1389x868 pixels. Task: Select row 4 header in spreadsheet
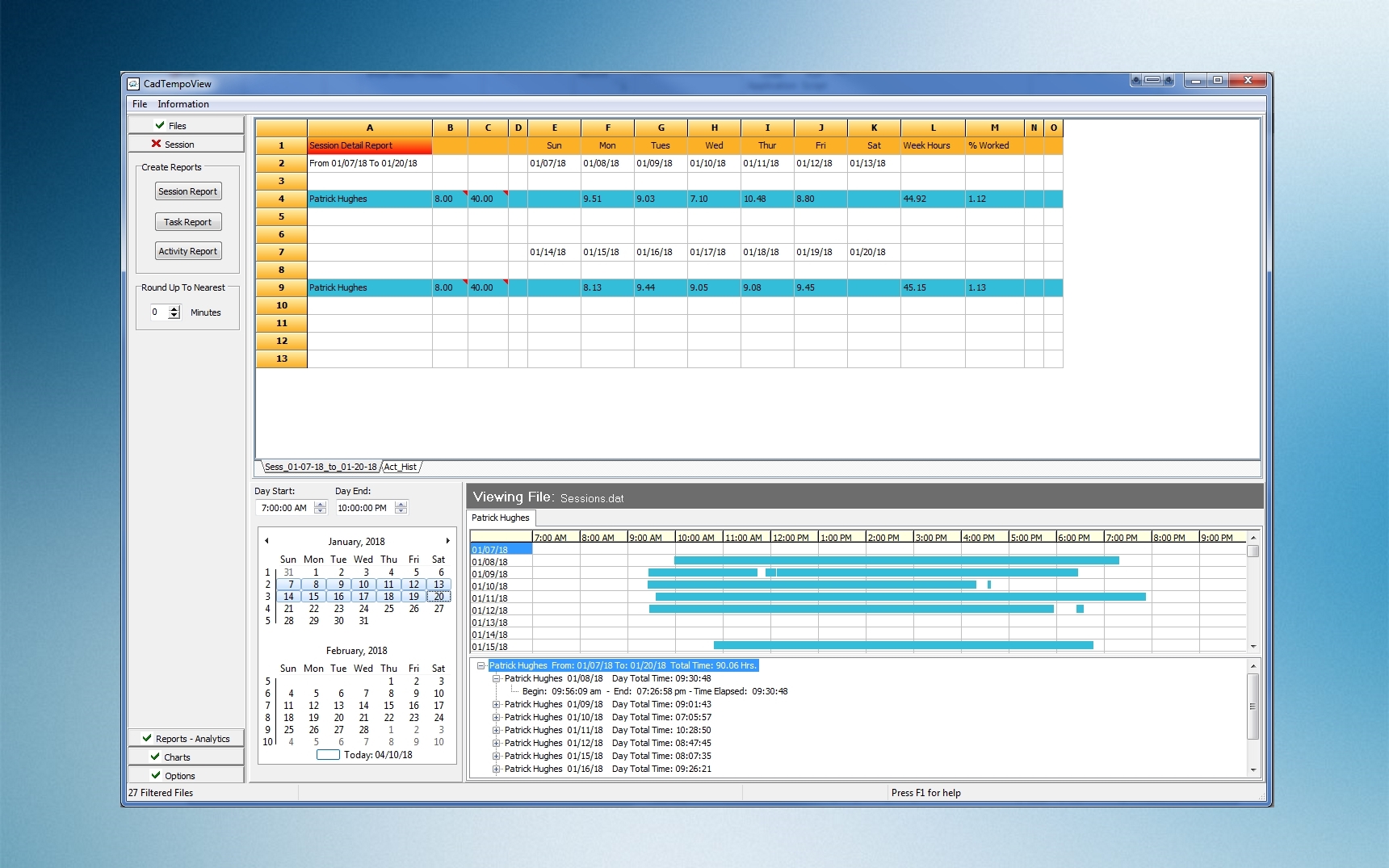281,199
